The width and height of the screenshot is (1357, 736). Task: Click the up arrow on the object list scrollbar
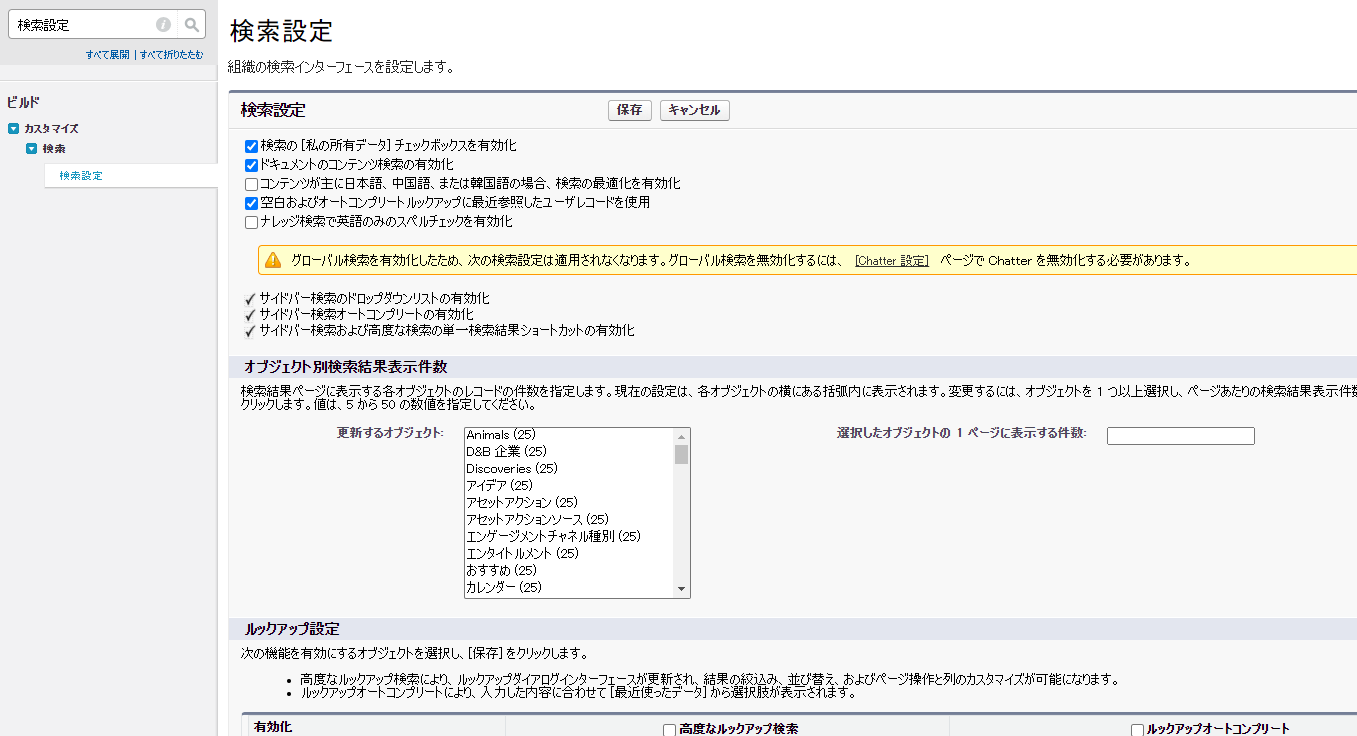[682, 435]
